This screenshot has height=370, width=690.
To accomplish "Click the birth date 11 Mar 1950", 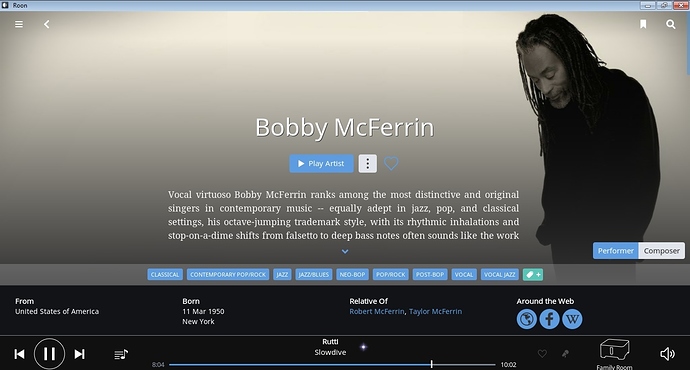I will (203, 311).
